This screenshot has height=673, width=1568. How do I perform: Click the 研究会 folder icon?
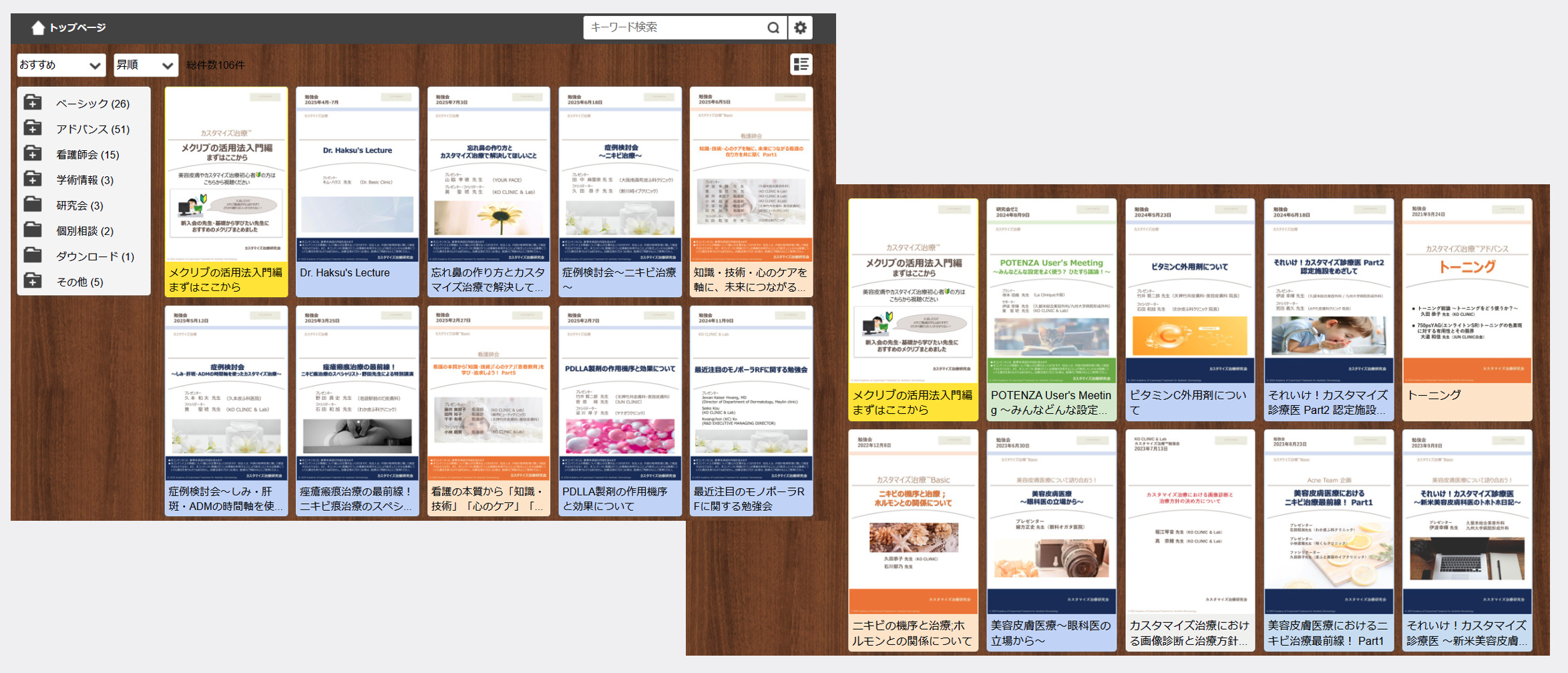[33, 204]
